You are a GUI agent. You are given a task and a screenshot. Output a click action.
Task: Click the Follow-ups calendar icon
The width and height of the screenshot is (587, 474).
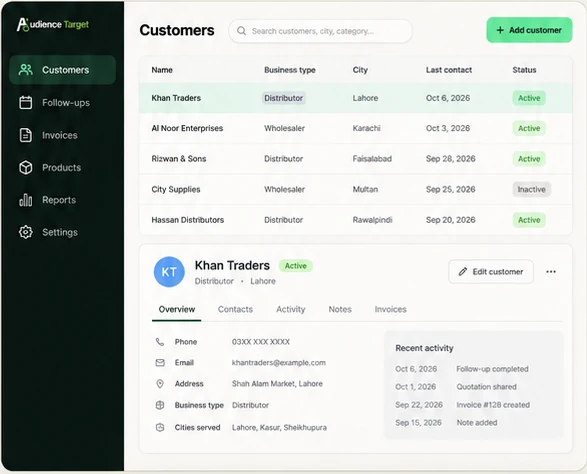(x=25, y=103)
